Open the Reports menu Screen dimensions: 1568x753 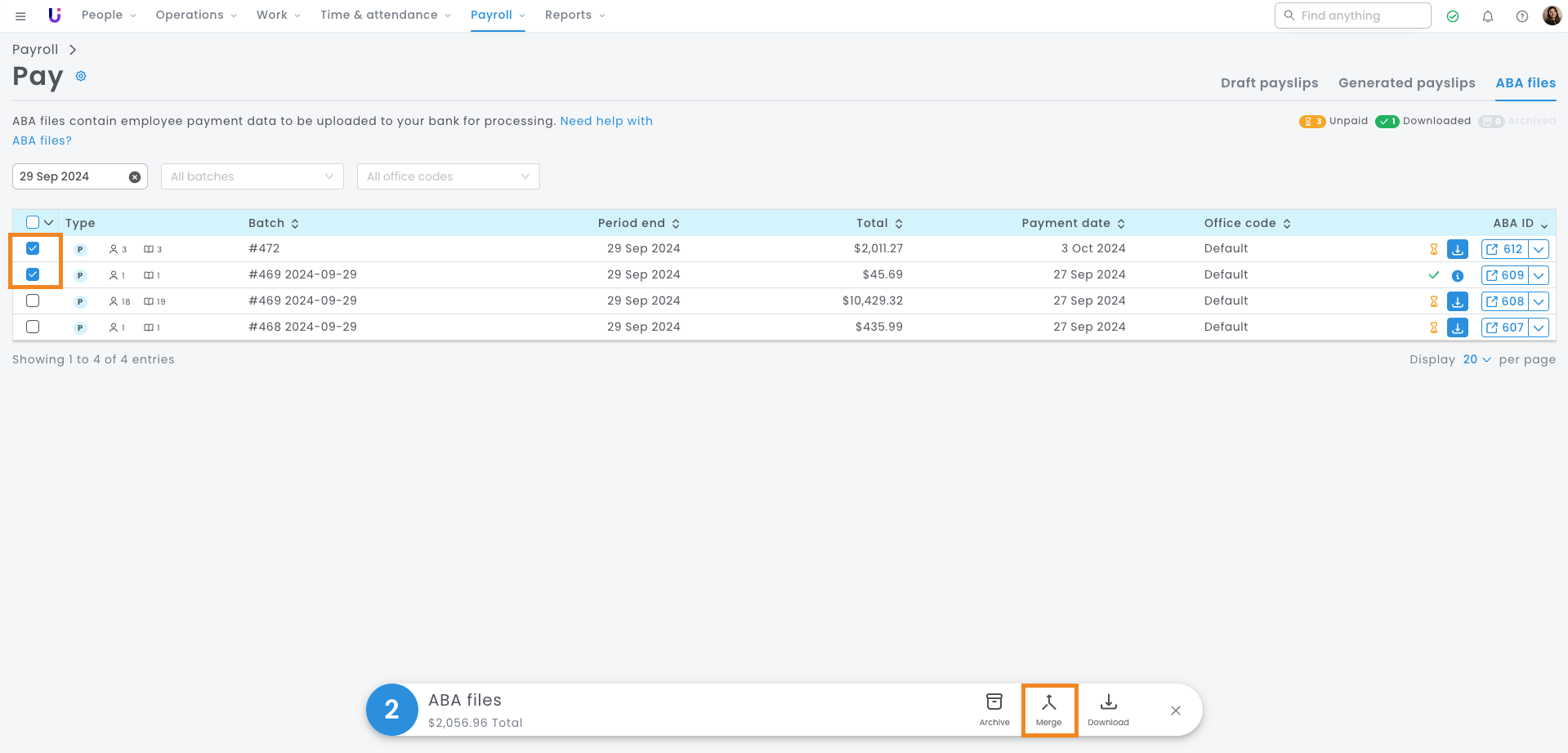point(574,16)
